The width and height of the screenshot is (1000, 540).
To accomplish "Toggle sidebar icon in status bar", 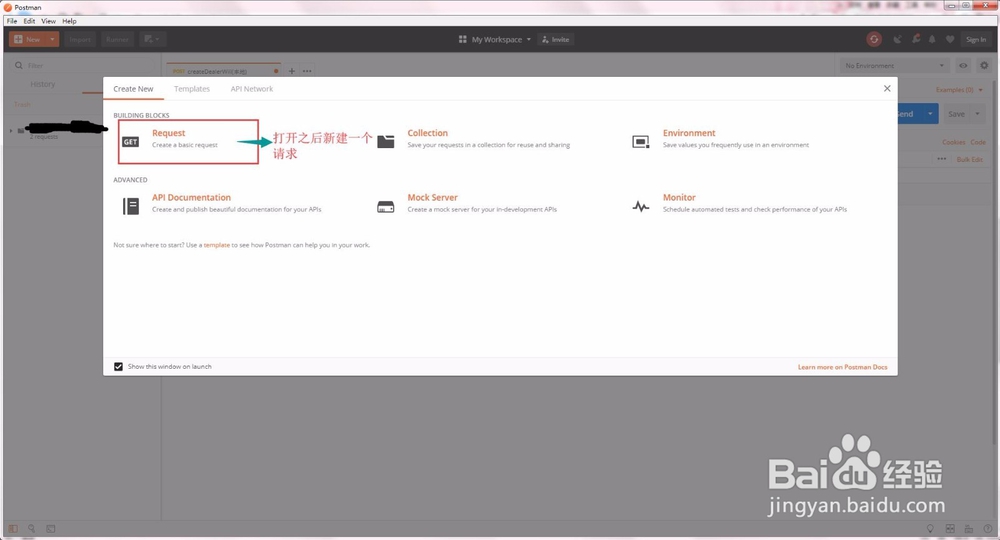I will (13, 529).
